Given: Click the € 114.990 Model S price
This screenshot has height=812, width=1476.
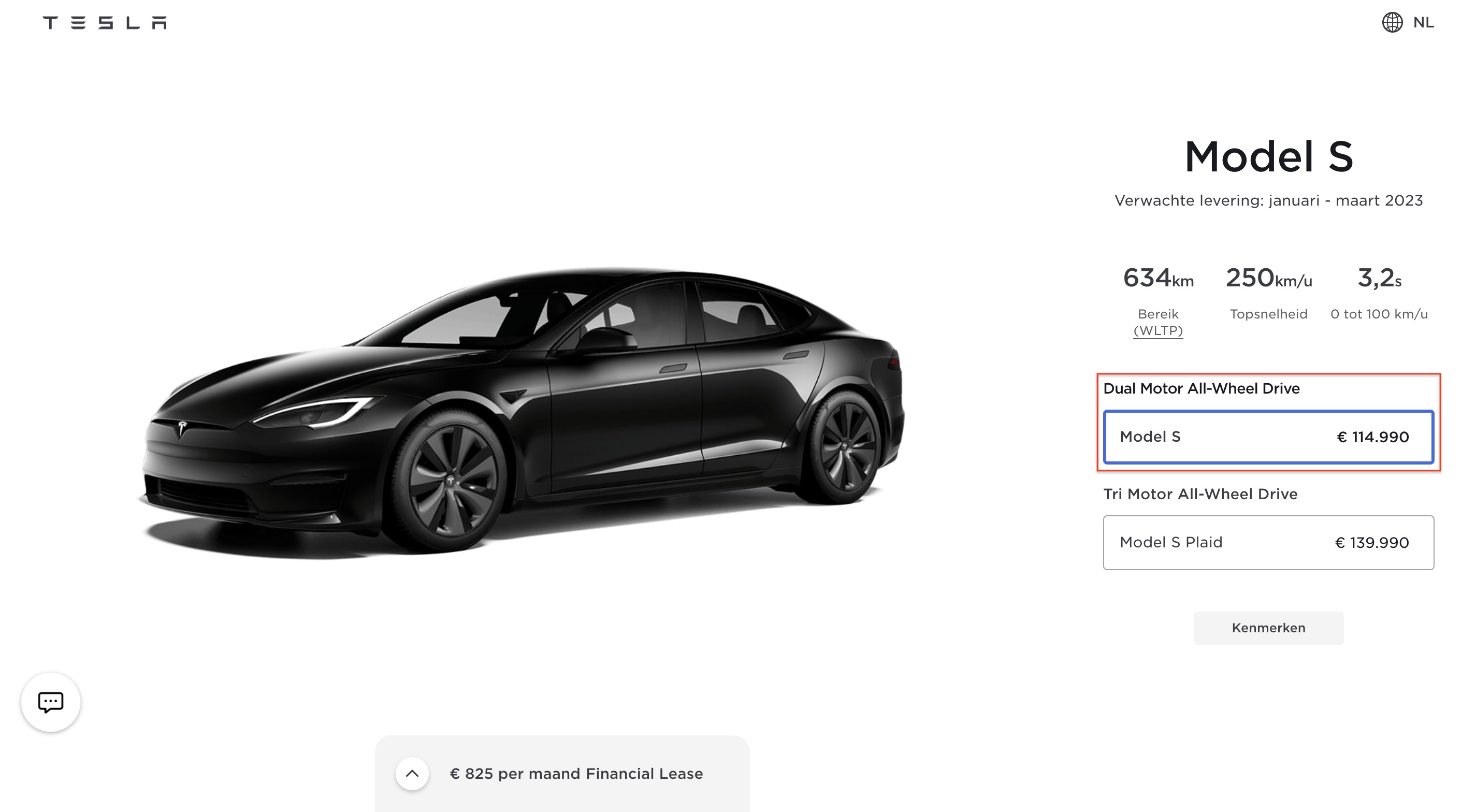Looking at the screenshot, I should [1372, 437].
